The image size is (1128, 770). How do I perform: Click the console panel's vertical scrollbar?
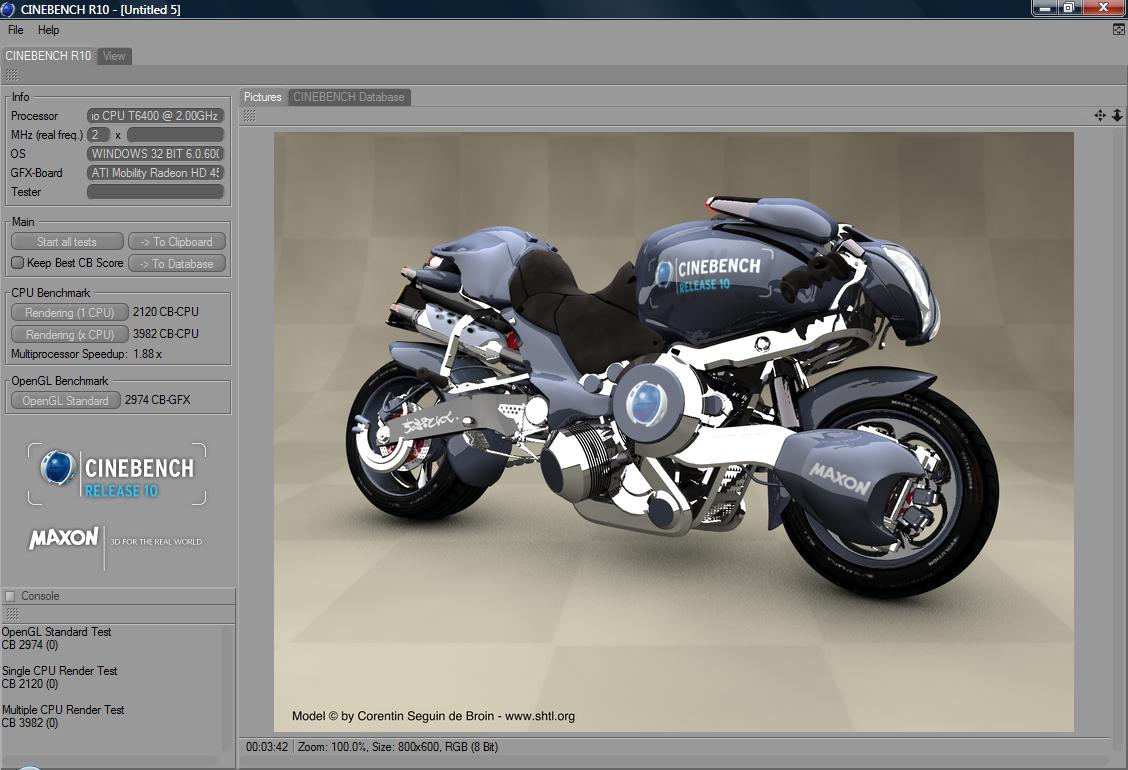click(227, 687)
